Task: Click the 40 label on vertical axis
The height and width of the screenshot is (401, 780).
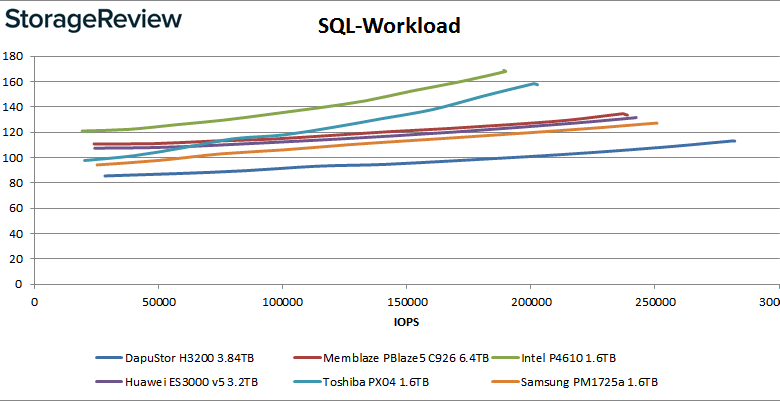Action: [16, 233]
